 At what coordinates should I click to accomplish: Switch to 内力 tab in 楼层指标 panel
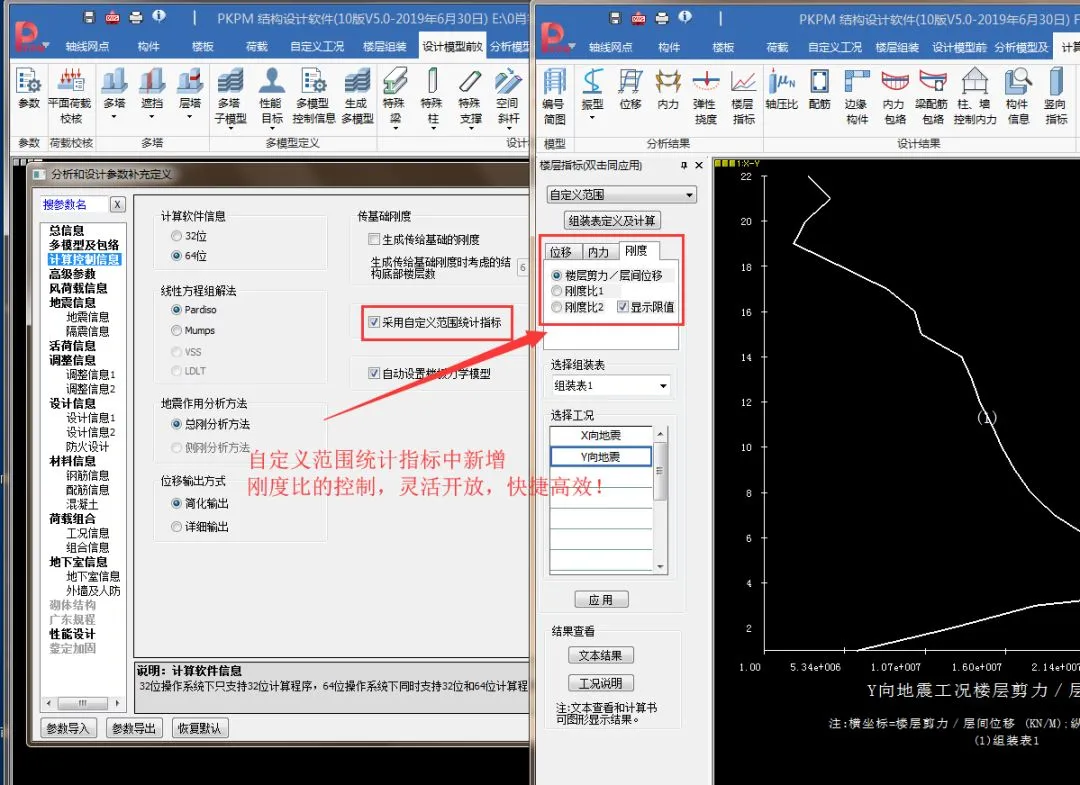(599, 252)
